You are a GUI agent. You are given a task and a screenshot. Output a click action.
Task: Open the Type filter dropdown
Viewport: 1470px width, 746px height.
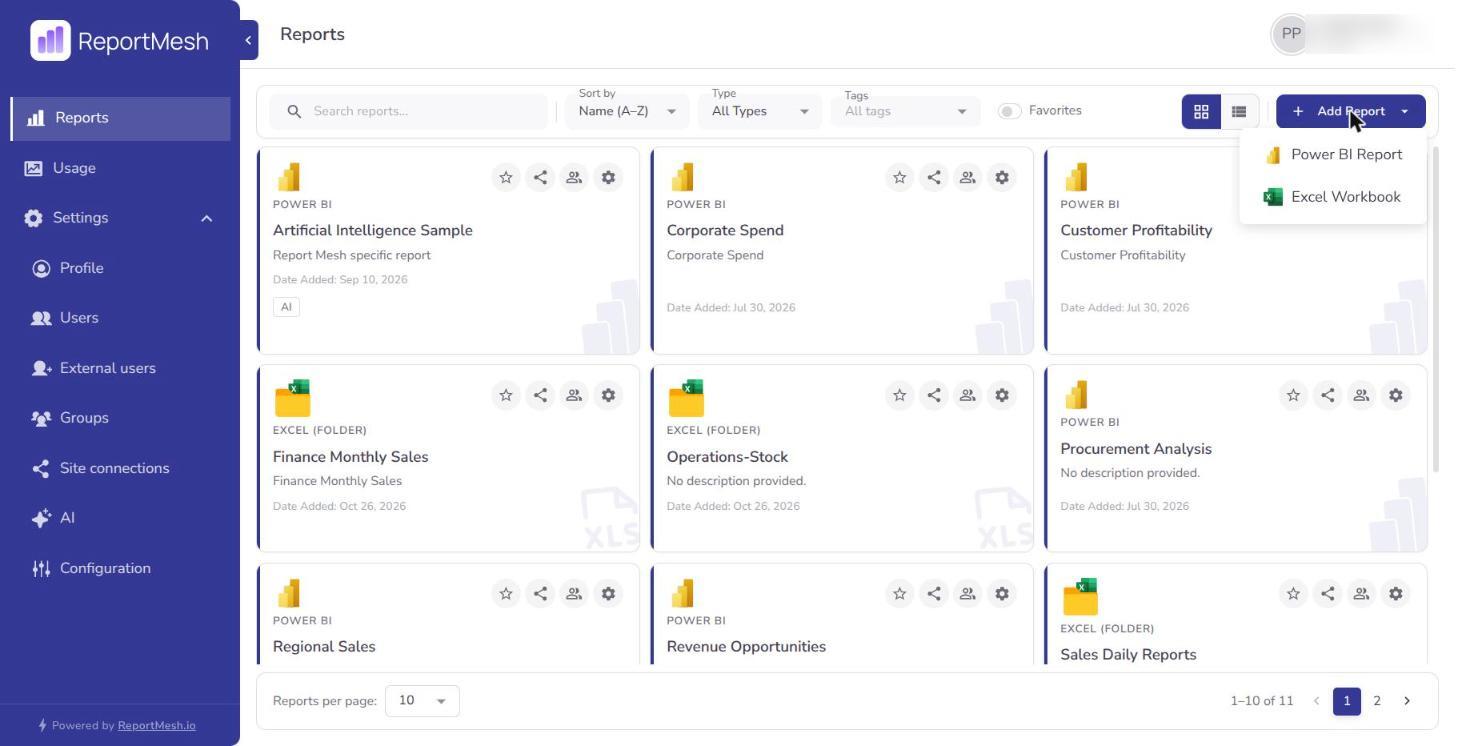click(x=760, y=111)
